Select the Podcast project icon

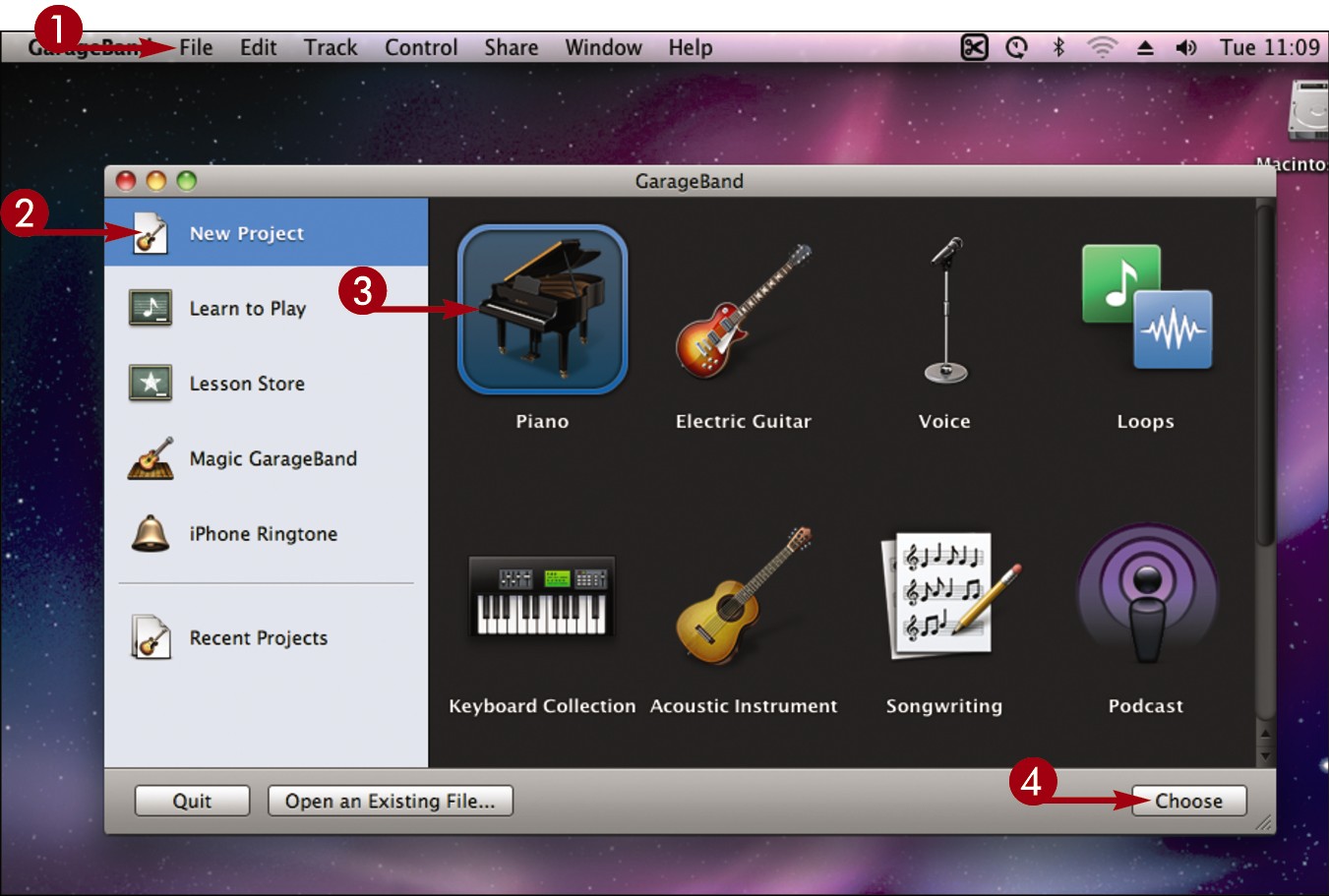[1147, 593]
